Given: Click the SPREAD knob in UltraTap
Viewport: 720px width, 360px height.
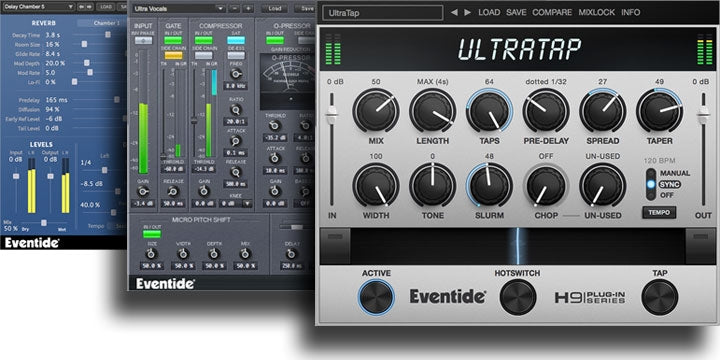Looking at the screenshot, I should pos(602,111).
